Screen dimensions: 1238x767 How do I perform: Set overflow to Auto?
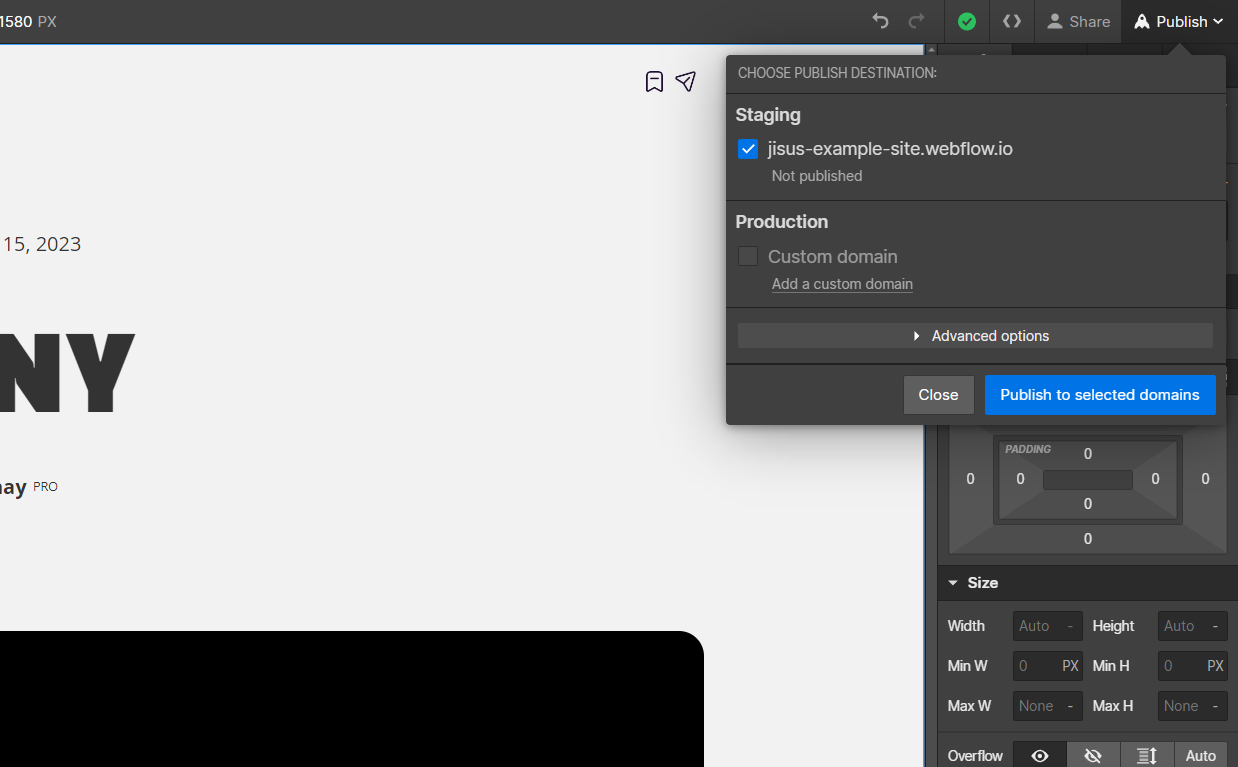click(x=1201, y=756)
